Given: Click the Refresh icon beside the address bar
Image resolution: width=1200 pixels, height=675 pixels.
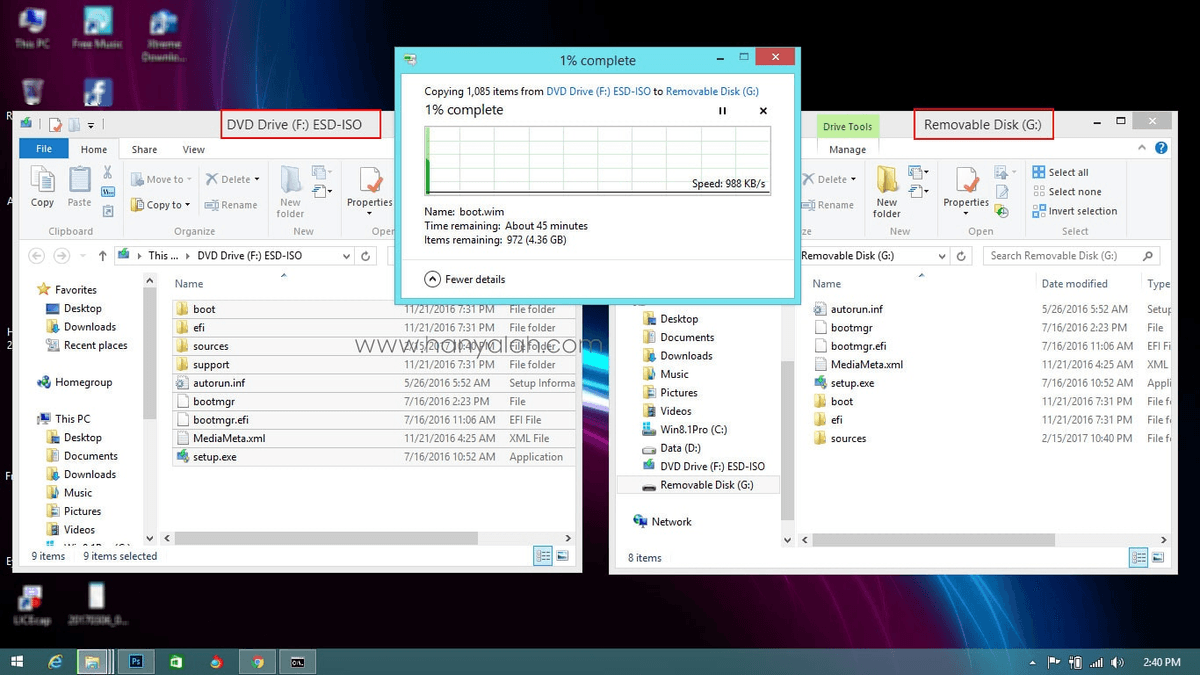Looking at the screenshot, I should click(365, 255).
